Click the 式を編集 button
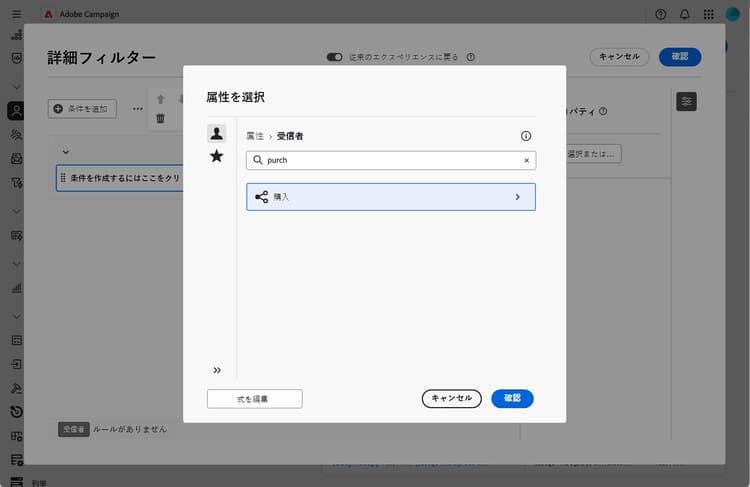Screen dimensions: 750x487 point(254,398)
